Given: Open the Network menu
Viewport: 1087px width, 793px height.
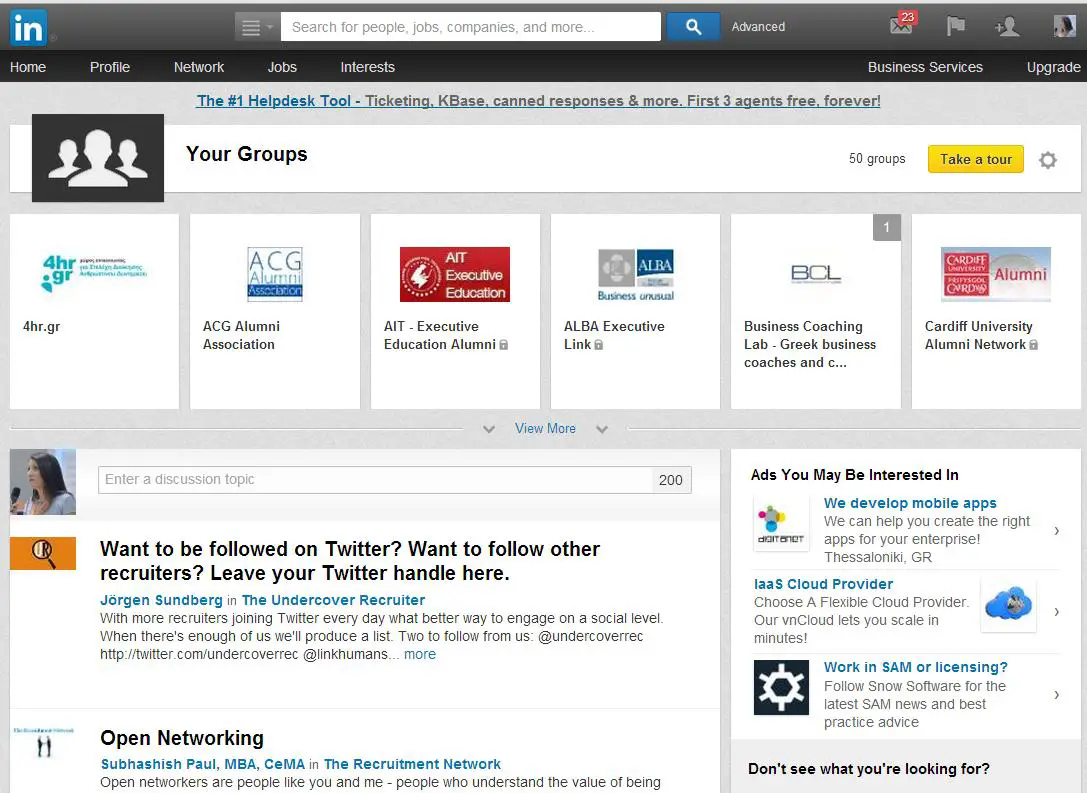Looking at the screenshot, I should tap(199, 67).
